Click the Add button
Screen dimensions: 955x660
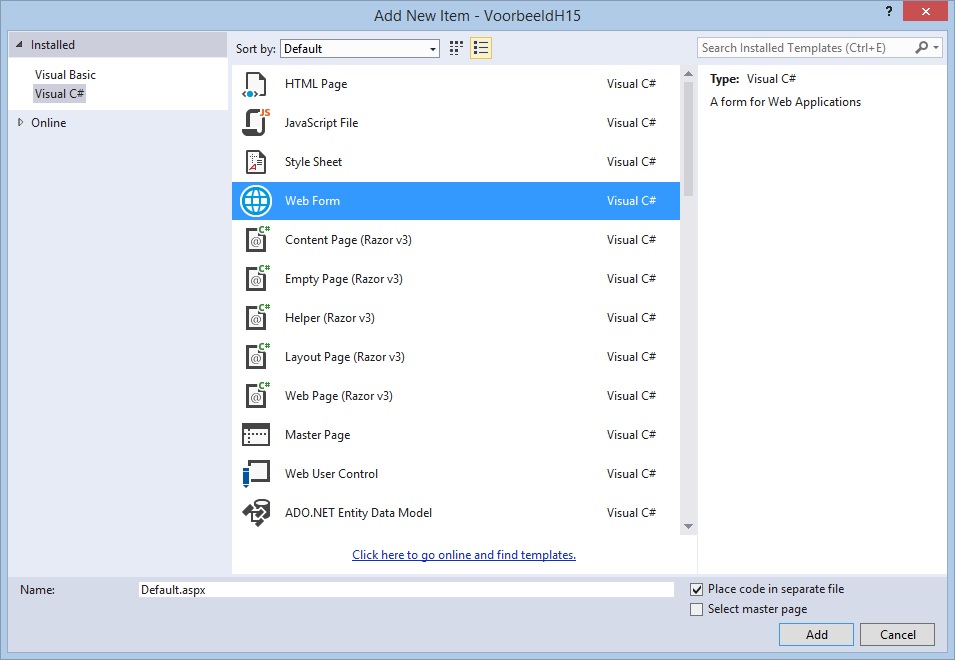coord(816,634)
